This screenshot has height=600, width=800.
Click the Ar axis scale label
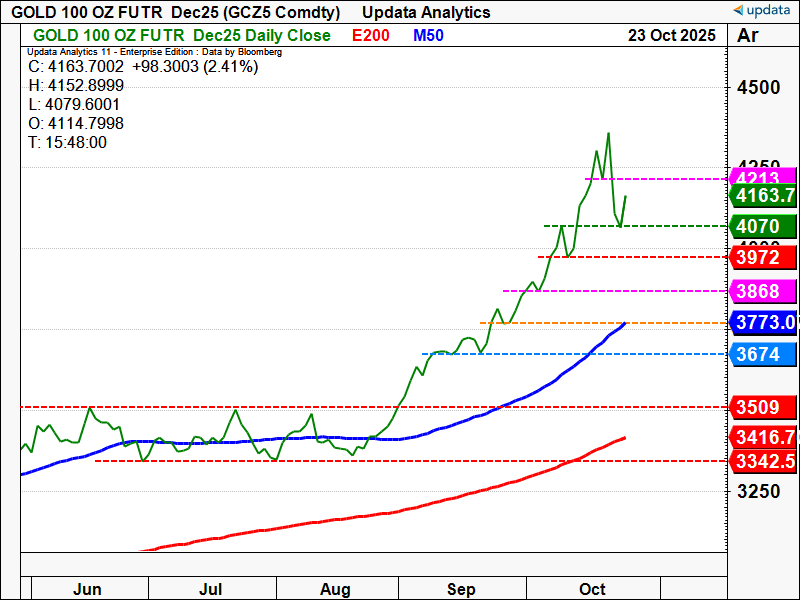746,35
